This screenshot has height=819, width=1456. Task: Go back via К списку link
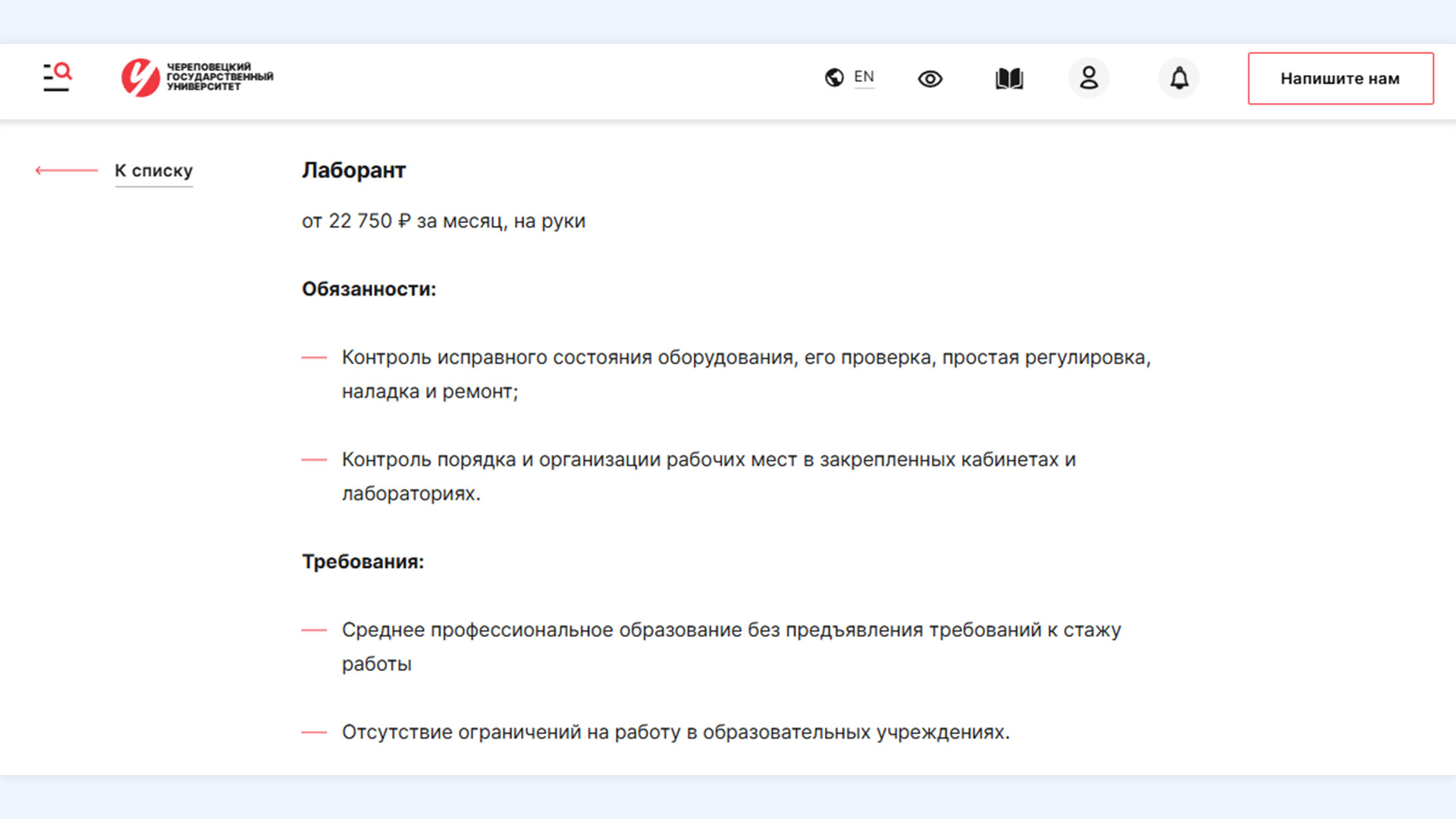(154, 171)
